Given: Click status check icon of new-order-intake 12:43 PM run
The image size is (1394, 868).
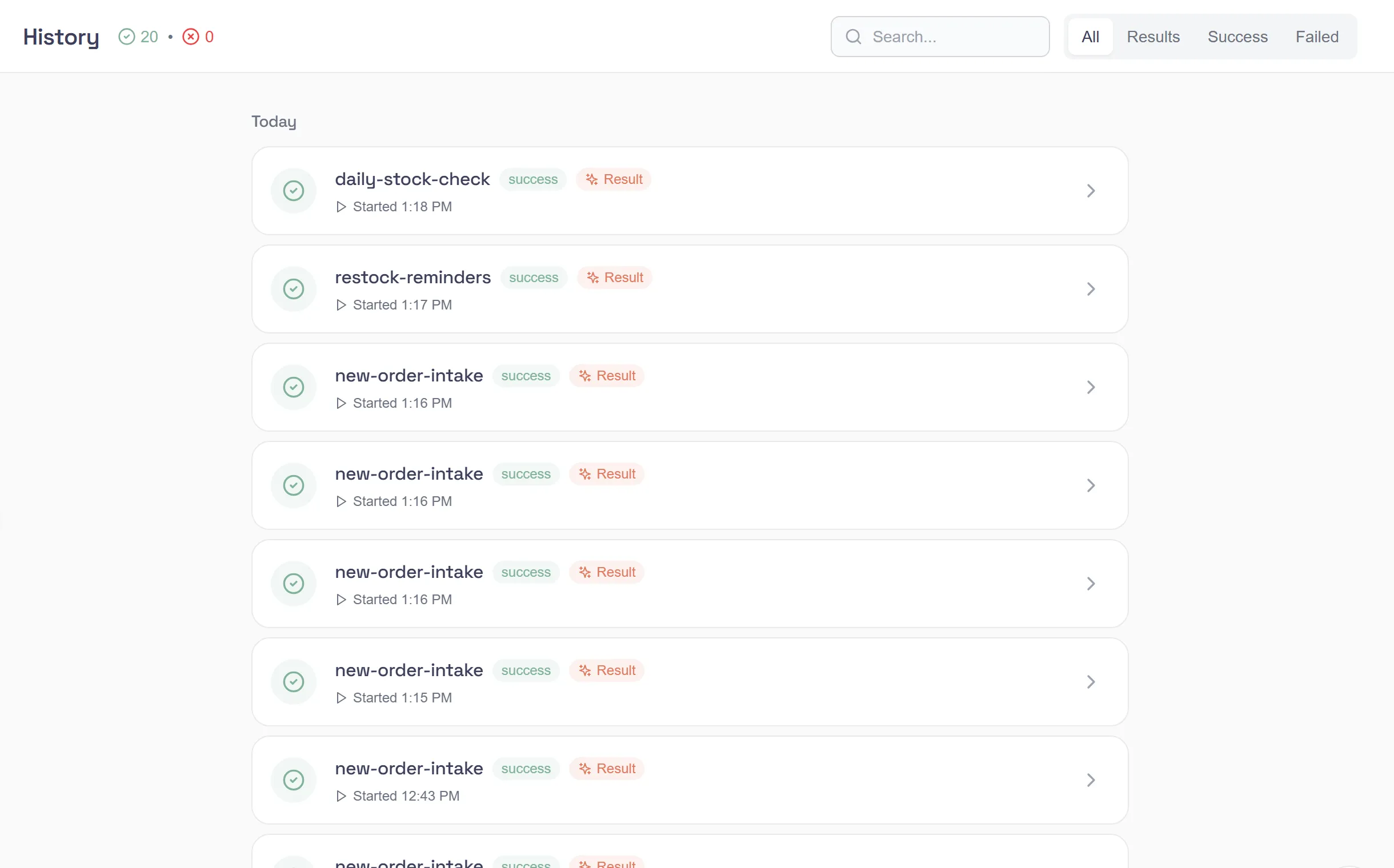Looking at the screenshot, I should pyautogui.click(x=294, y=779).
